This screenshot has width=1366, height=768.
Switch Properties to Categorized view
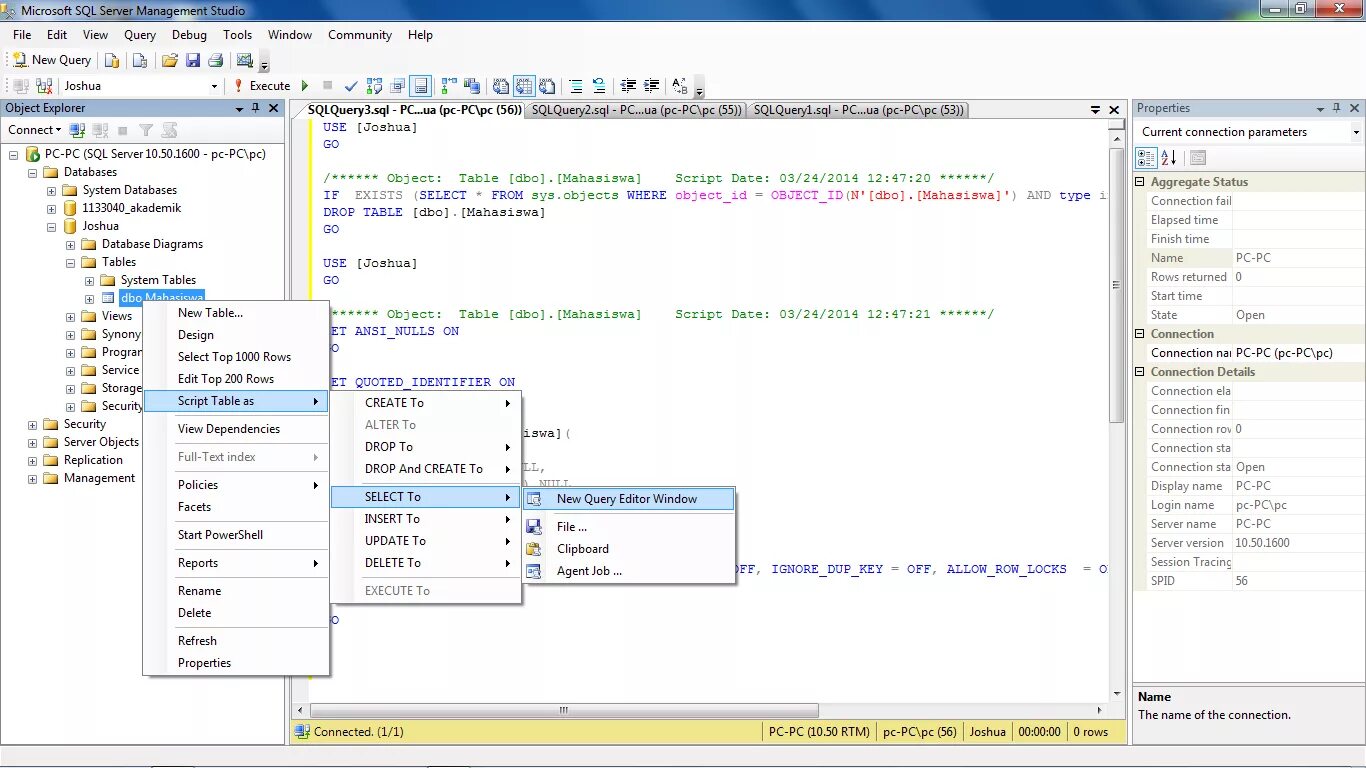(x=1147, y=158)
